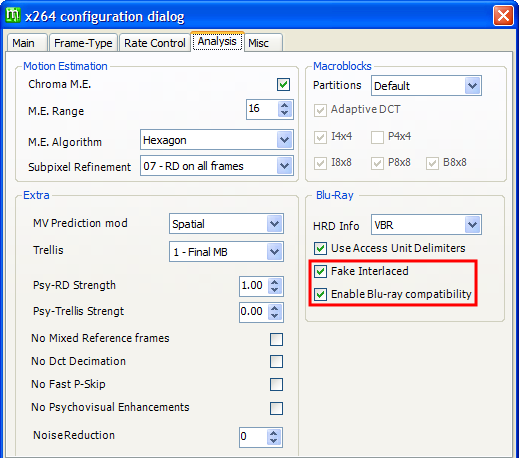The image size is (519, 458).
Task: Toggle the I8x8 checkbox
Action: (x=320, y=163)
